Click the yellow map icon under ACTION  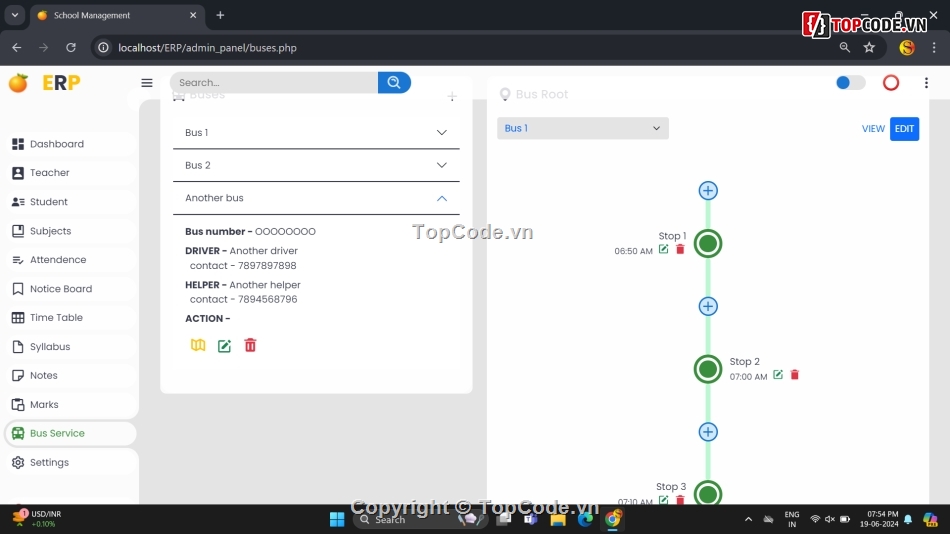tap(198, 345)
